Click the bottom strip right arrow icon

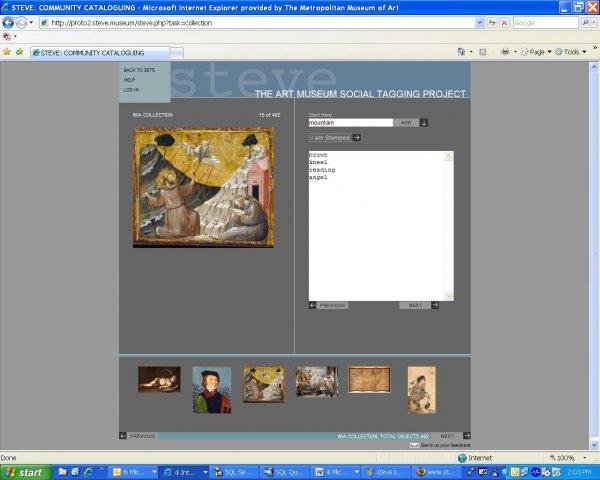467,436
